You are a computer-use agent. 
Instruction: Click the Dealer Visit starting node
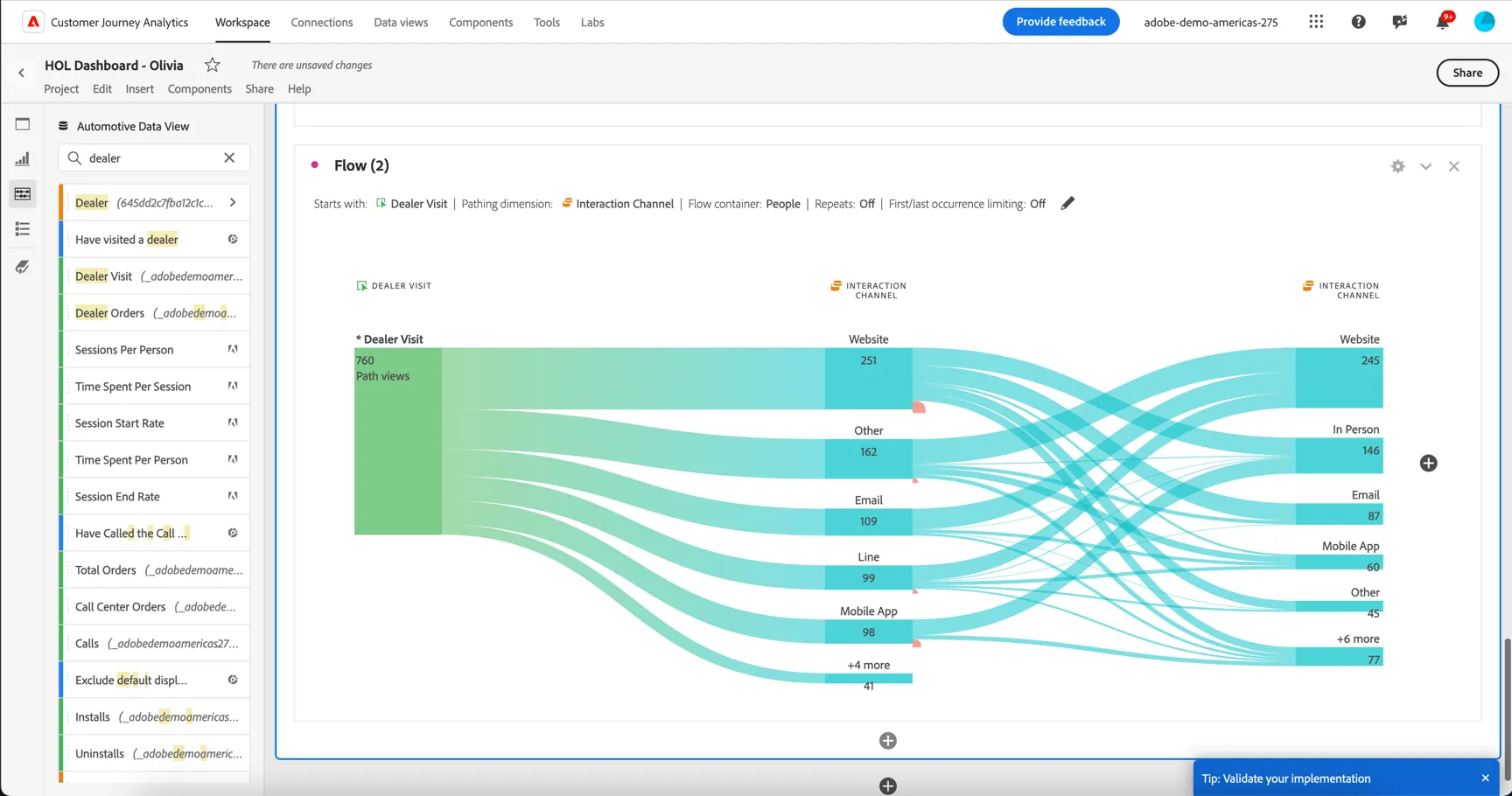click(x=398, y=441)
